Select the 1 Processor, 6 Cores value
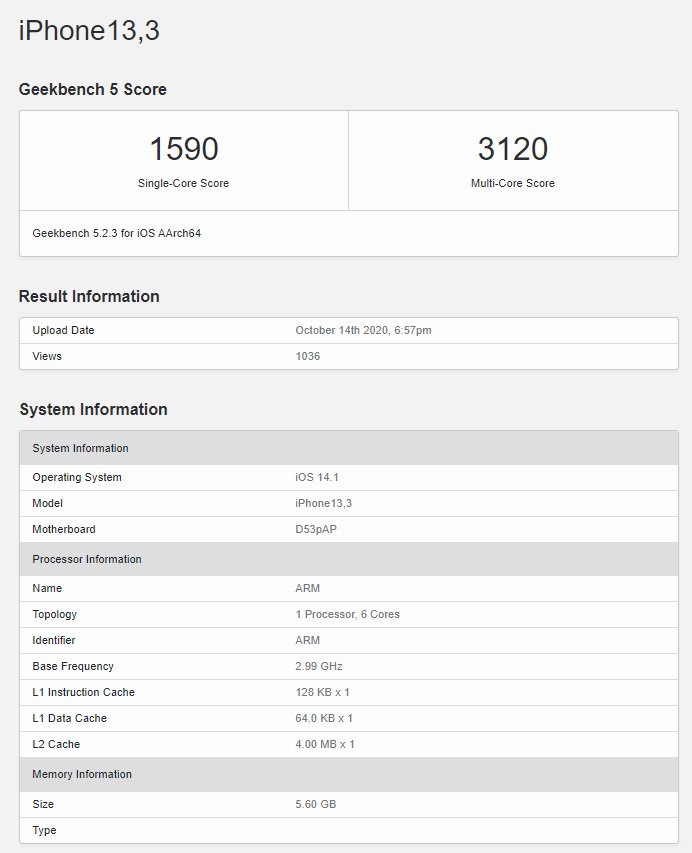Image resolution: width=692 pixels, height=853 pixels. tap(348, 614)
